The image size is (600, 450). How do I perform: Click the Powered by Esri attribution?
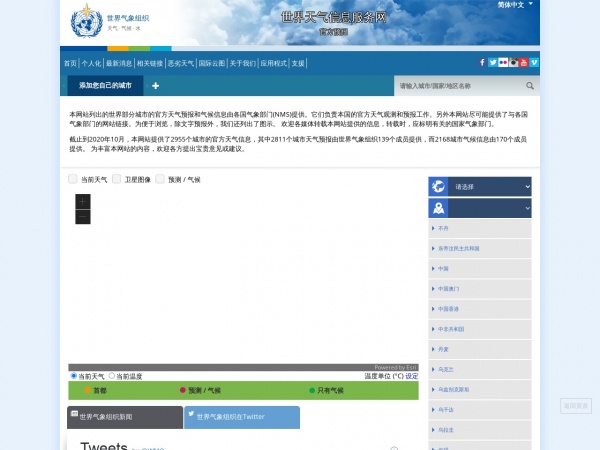(395, 367)
